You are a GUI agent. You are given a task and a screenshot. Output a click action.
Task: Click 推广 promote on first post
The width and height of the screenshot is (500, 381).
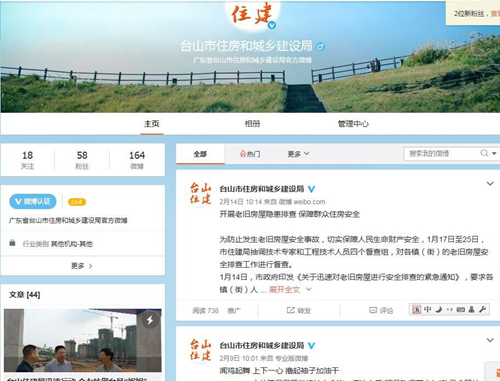point(234,311)
